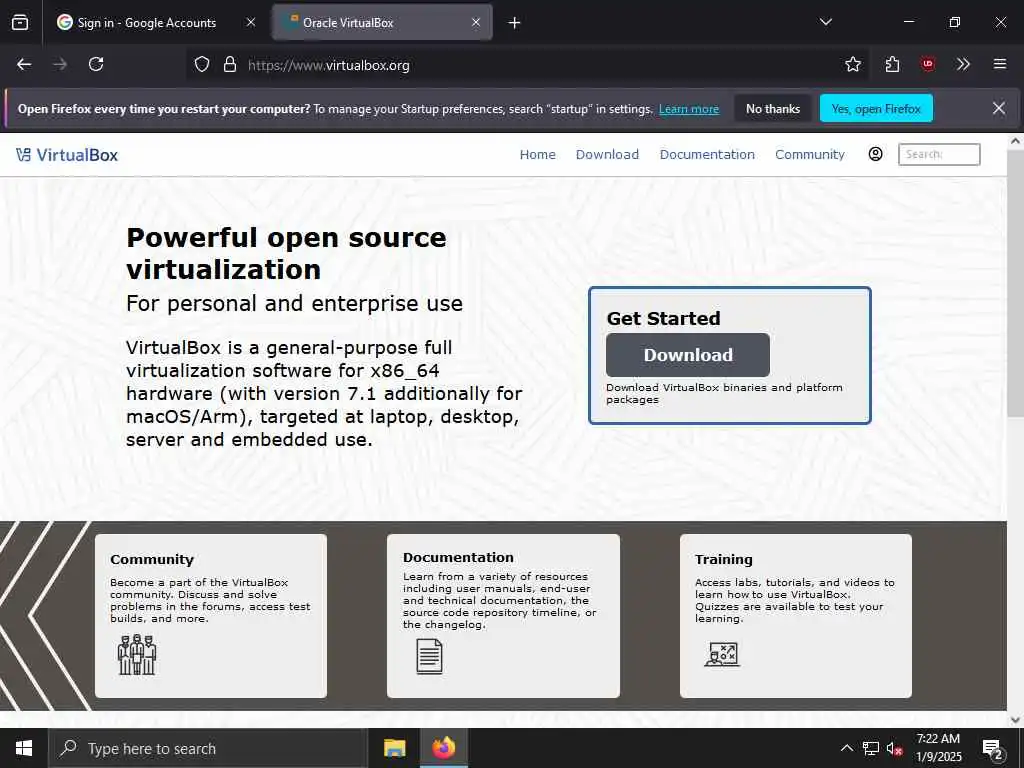Click the big Download button
Image resolution: width=1024 pixels, height=768 pixels.
(x=688, y=355)
